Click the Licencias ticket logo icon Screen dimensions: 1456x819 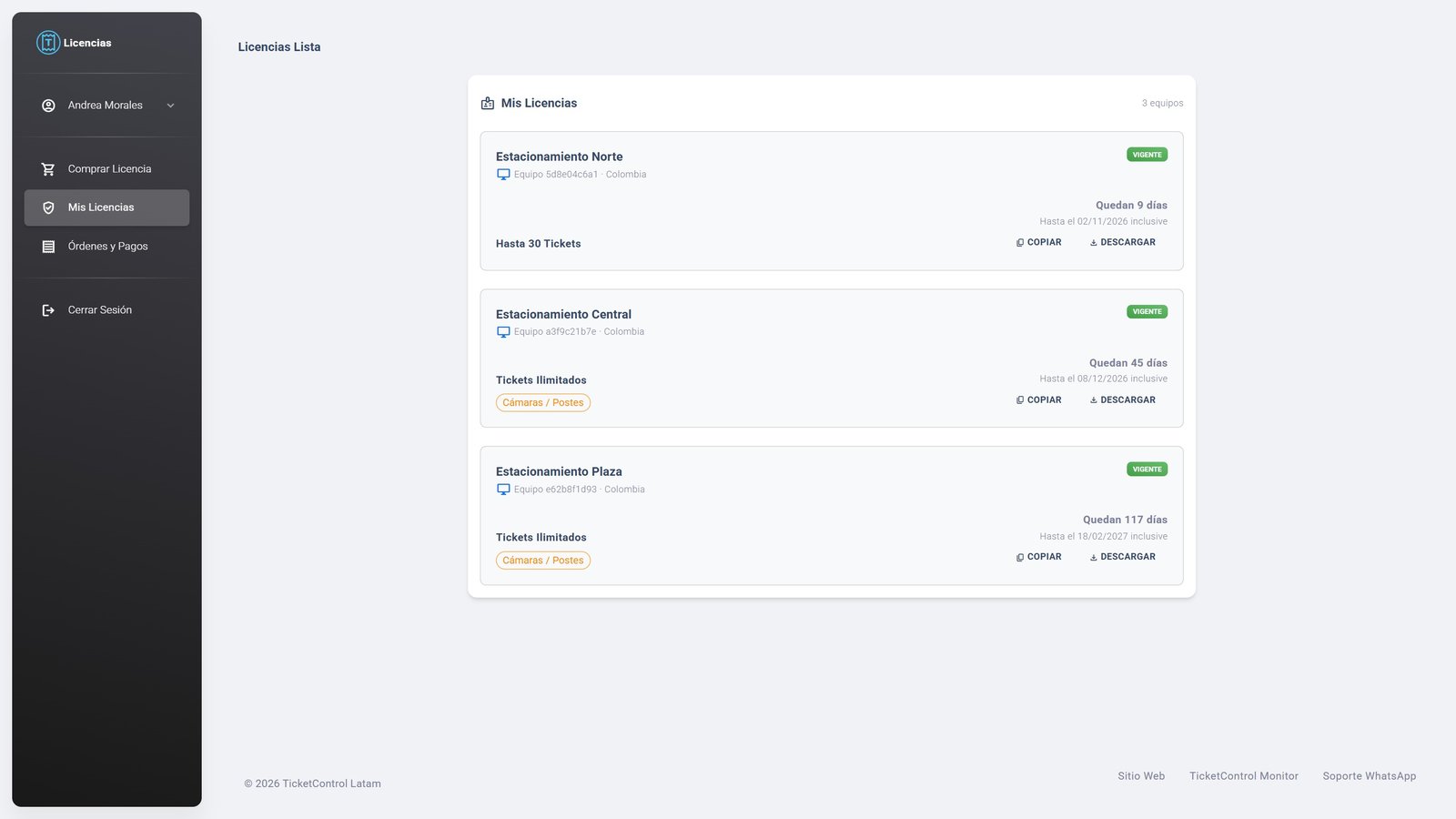point(48,43)
